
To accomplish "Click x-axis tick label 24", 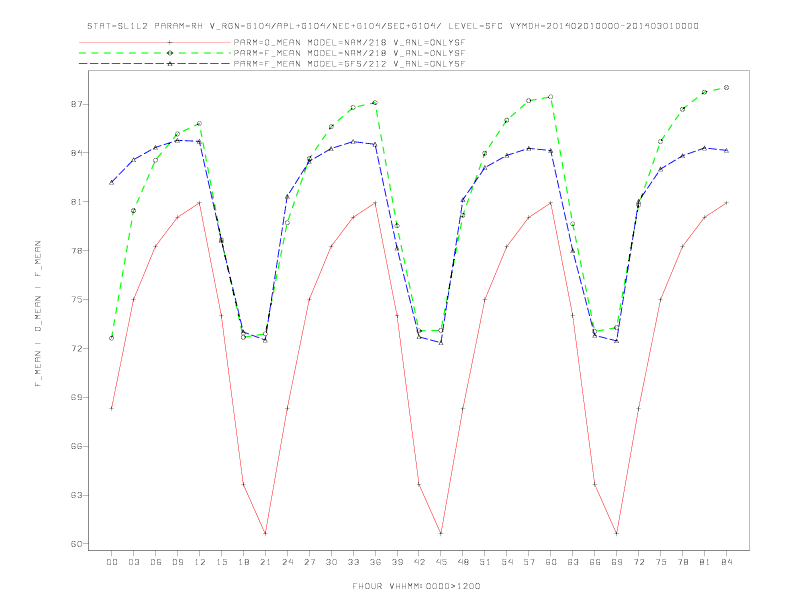I will (287, 562).
